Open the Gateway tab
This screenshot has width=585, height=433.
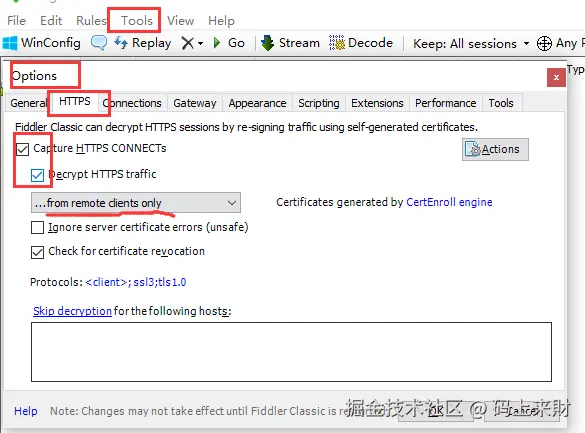click(x=195, y=103)
